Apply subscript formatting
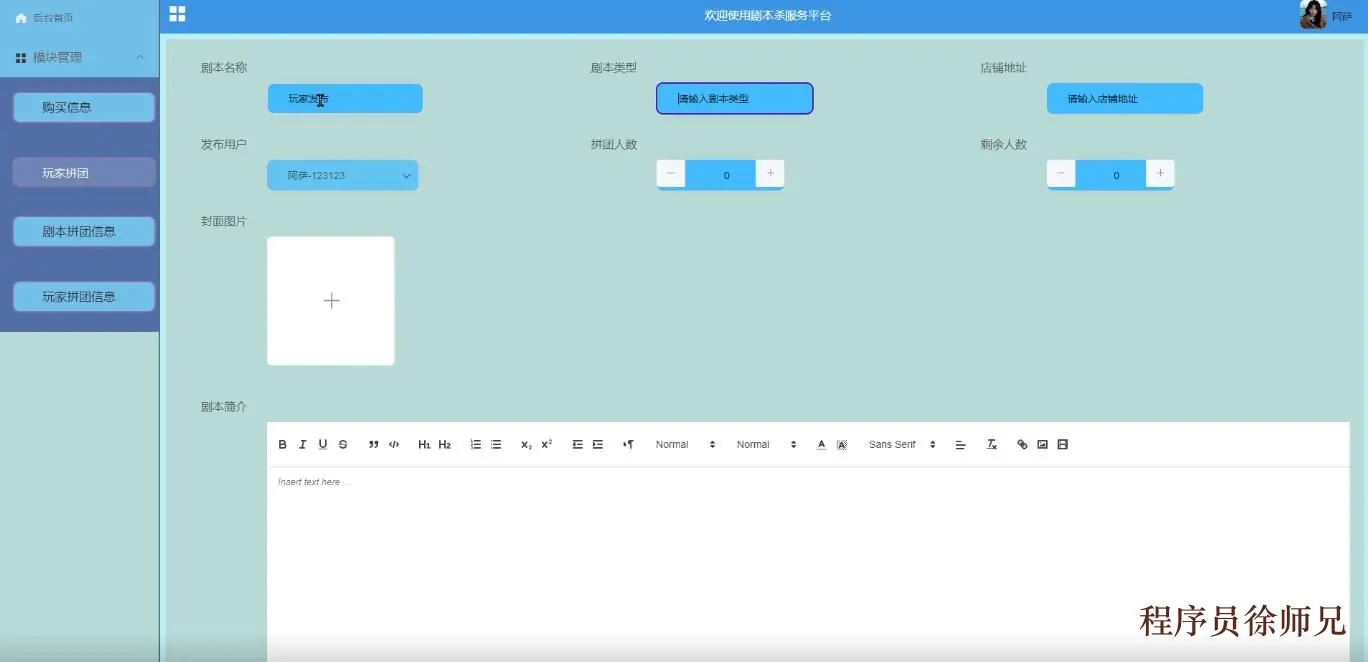Screen dimensions: 1368x662 pos(526,444)
